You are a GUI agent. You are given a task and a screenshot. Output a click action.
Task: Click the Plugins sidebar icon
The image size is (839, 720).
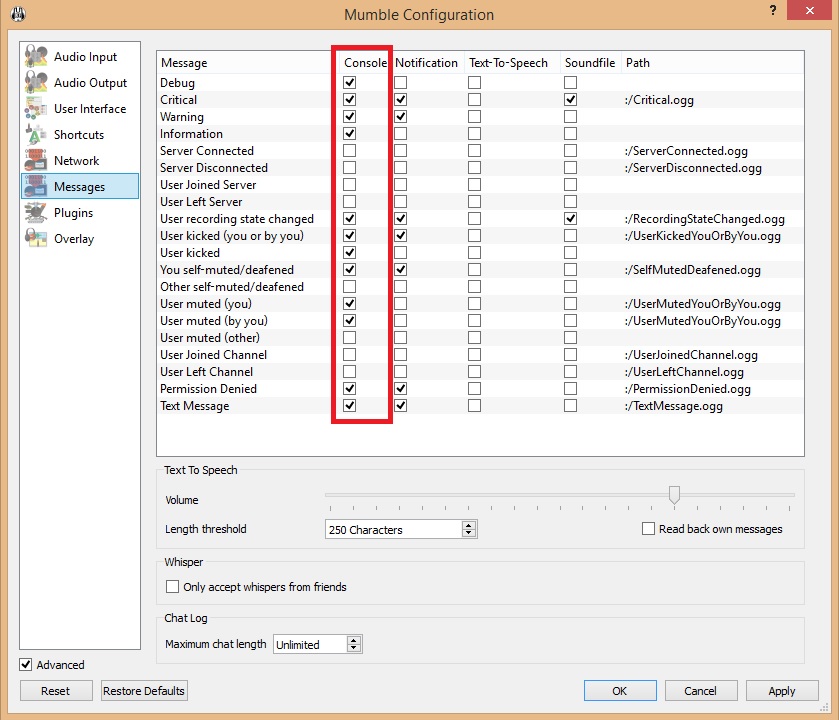pyautogui.click(x=36, y=212)
